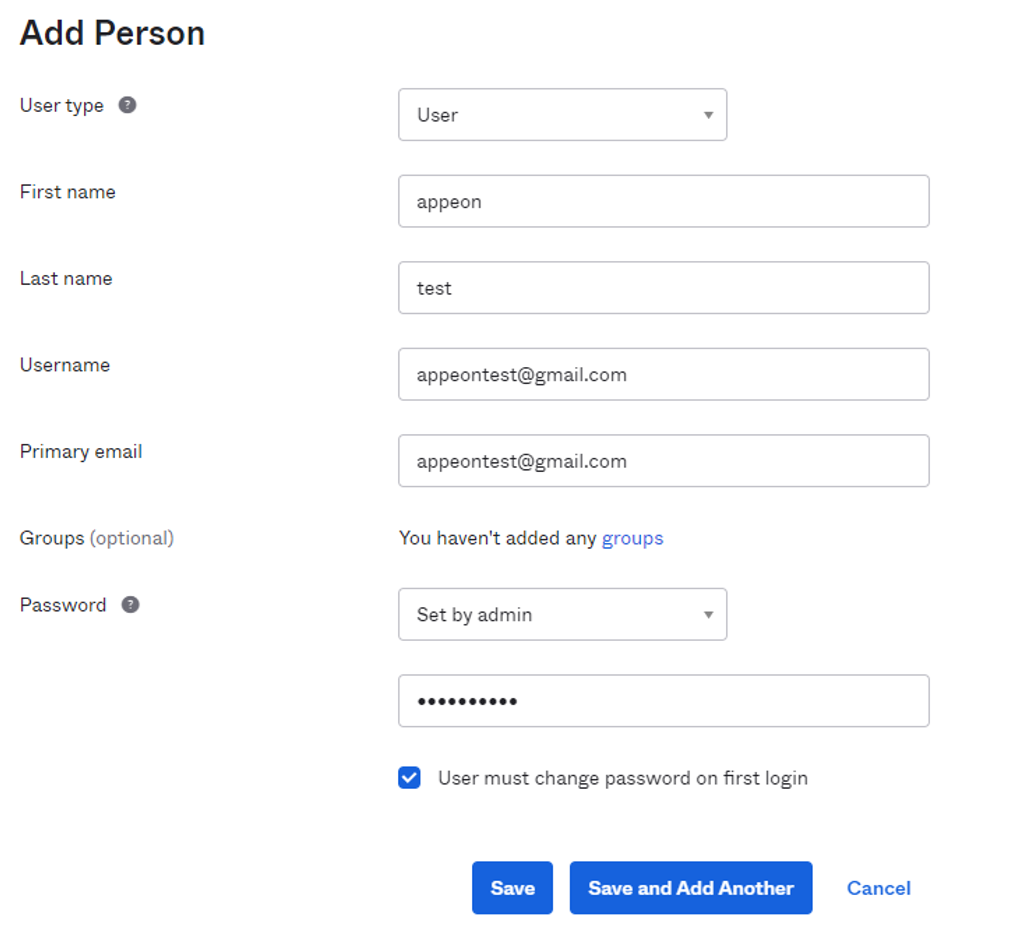Click the 'User type' label text

coord(62,106)
